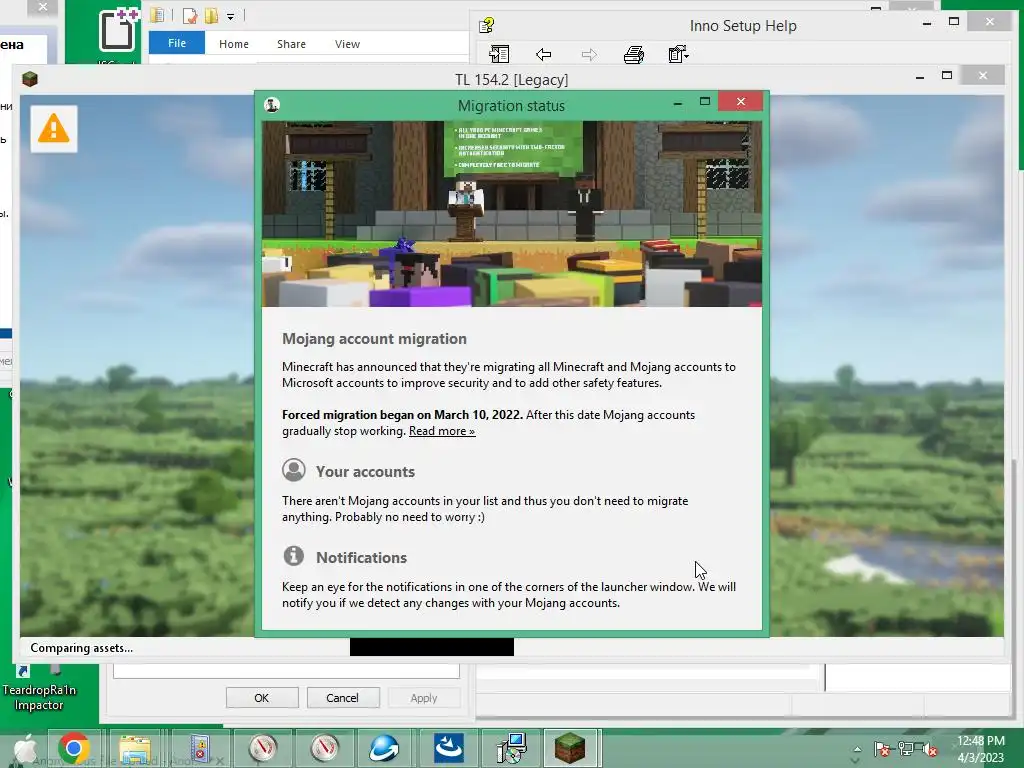Click the folder icon in Explorer title bar

157,14
